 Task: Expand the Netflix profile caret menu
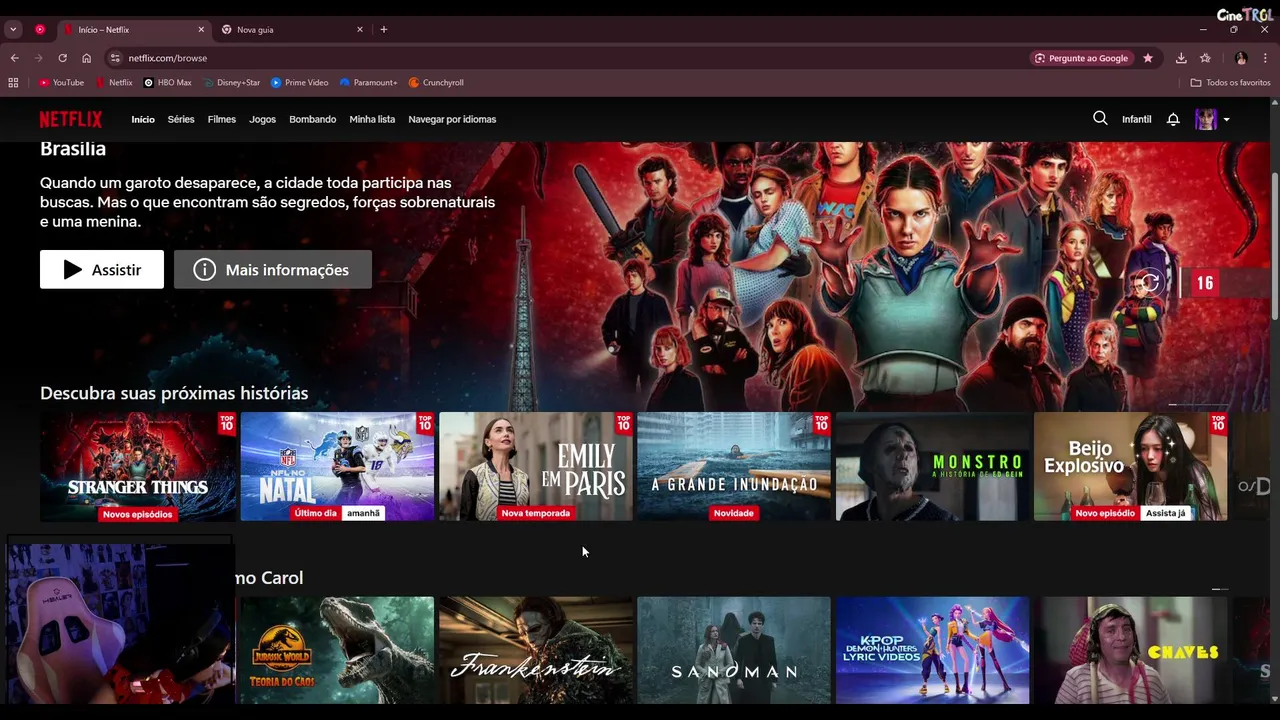tap(1226, 120)
